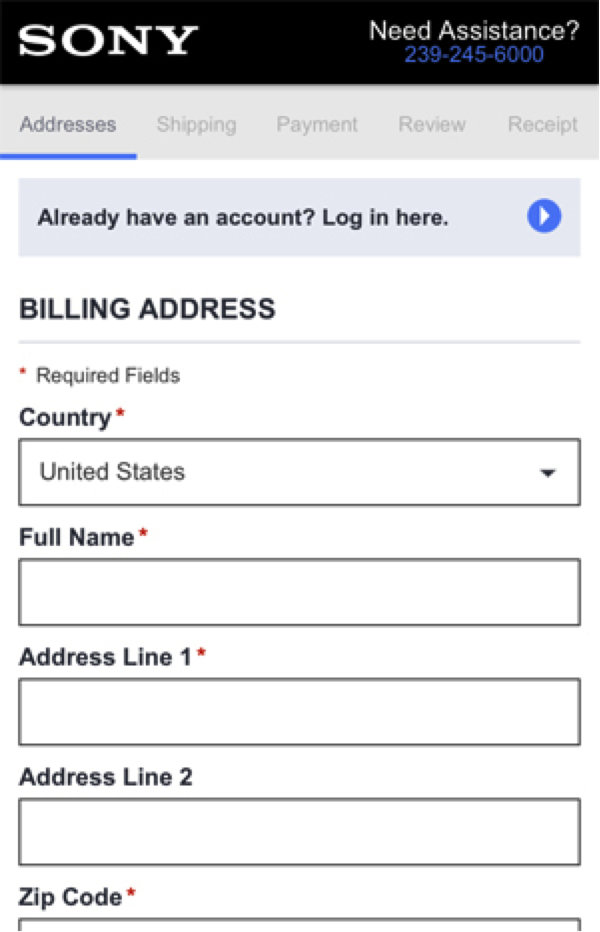Screen dimensions: 600x932
Task: Click the blue arrow login icon
Action: 544,216
